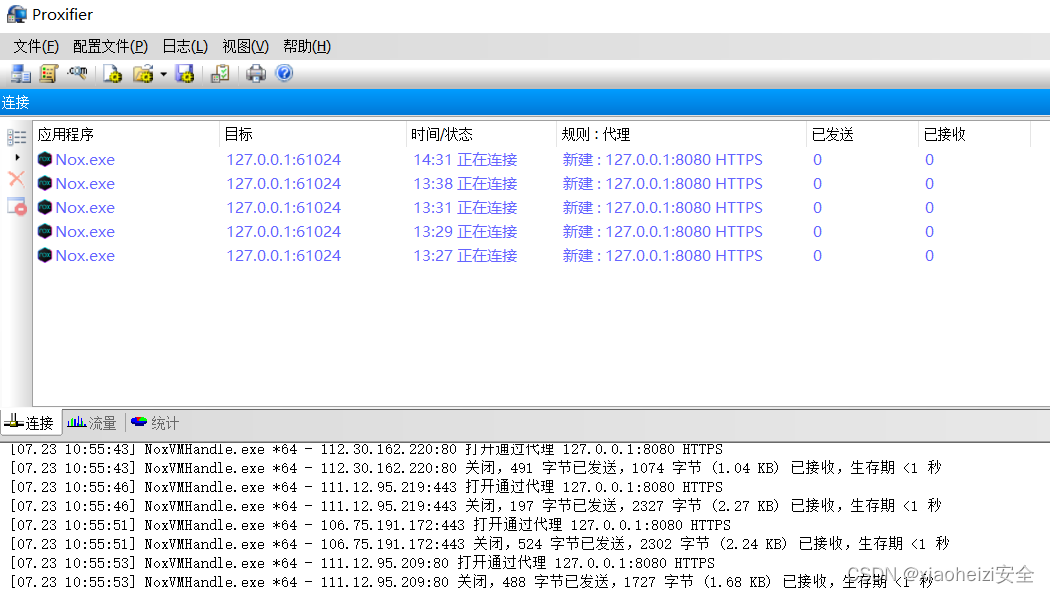
Task: Sort by the 已接收 column header
Action: (x=974, y=135)
